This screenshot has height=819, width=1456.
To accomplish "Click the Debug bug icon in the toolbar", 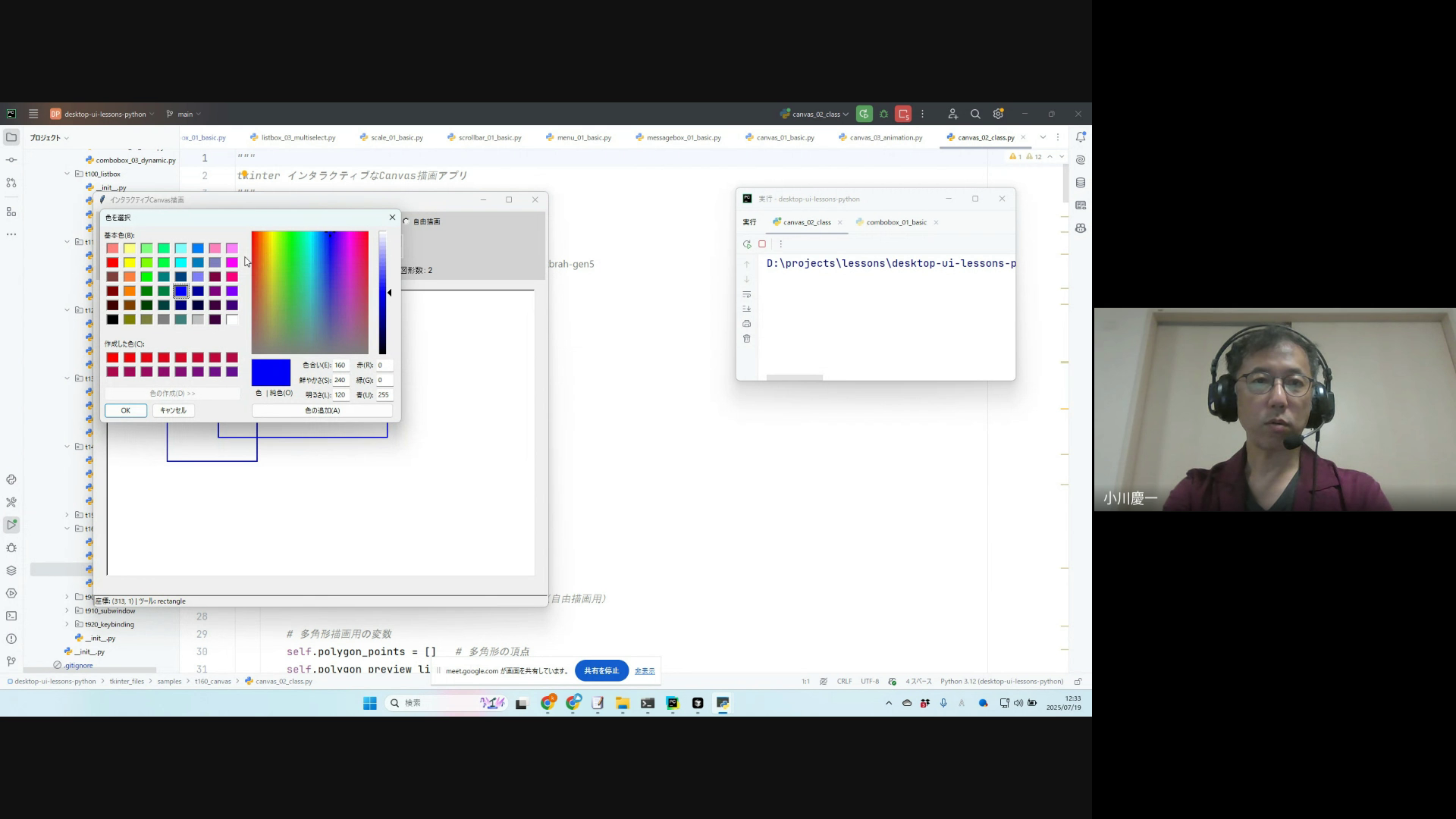I will pos(884,115).
